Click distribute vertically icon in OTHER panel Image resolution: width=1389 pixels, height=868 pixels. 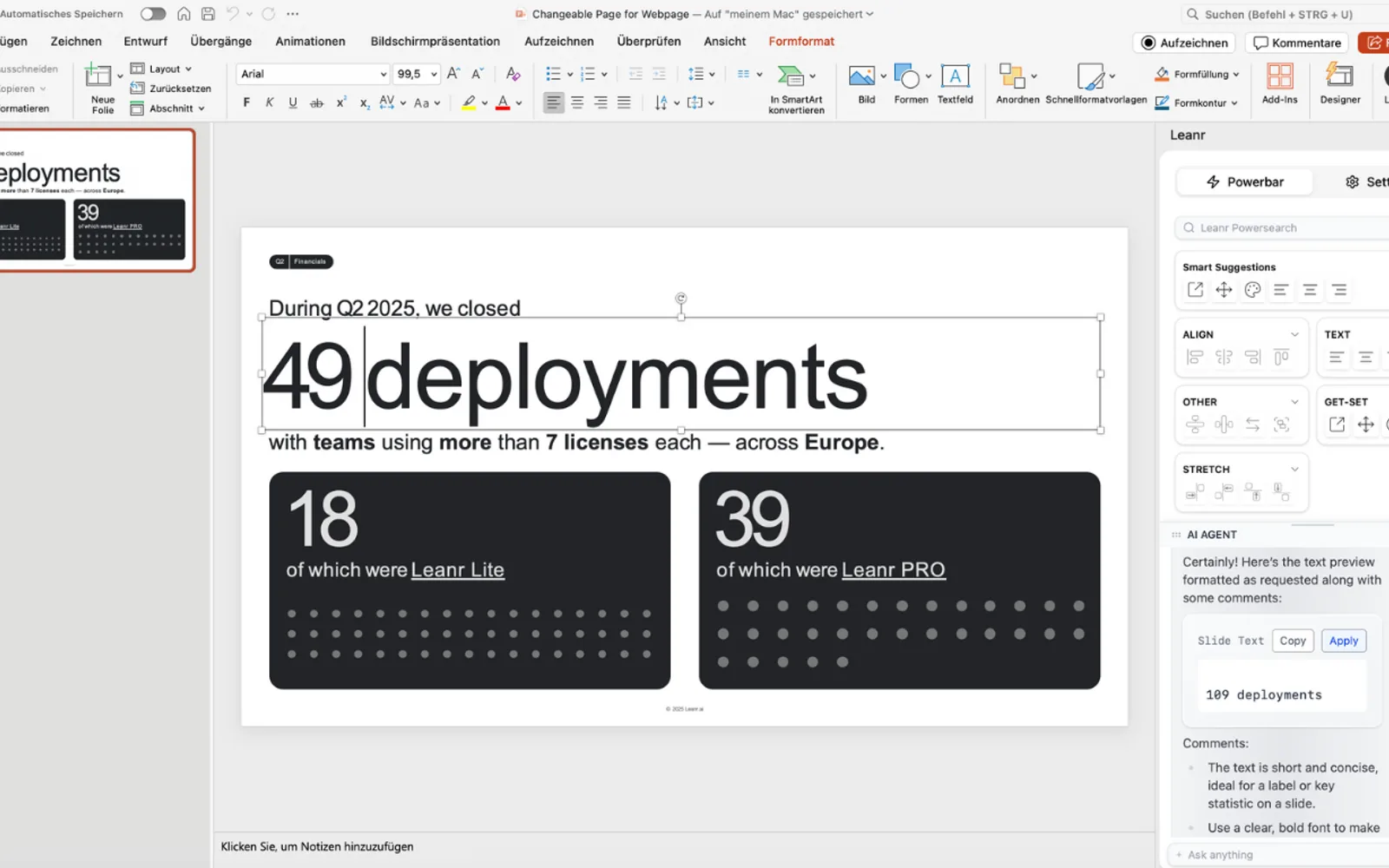[x=1195, y=424]
